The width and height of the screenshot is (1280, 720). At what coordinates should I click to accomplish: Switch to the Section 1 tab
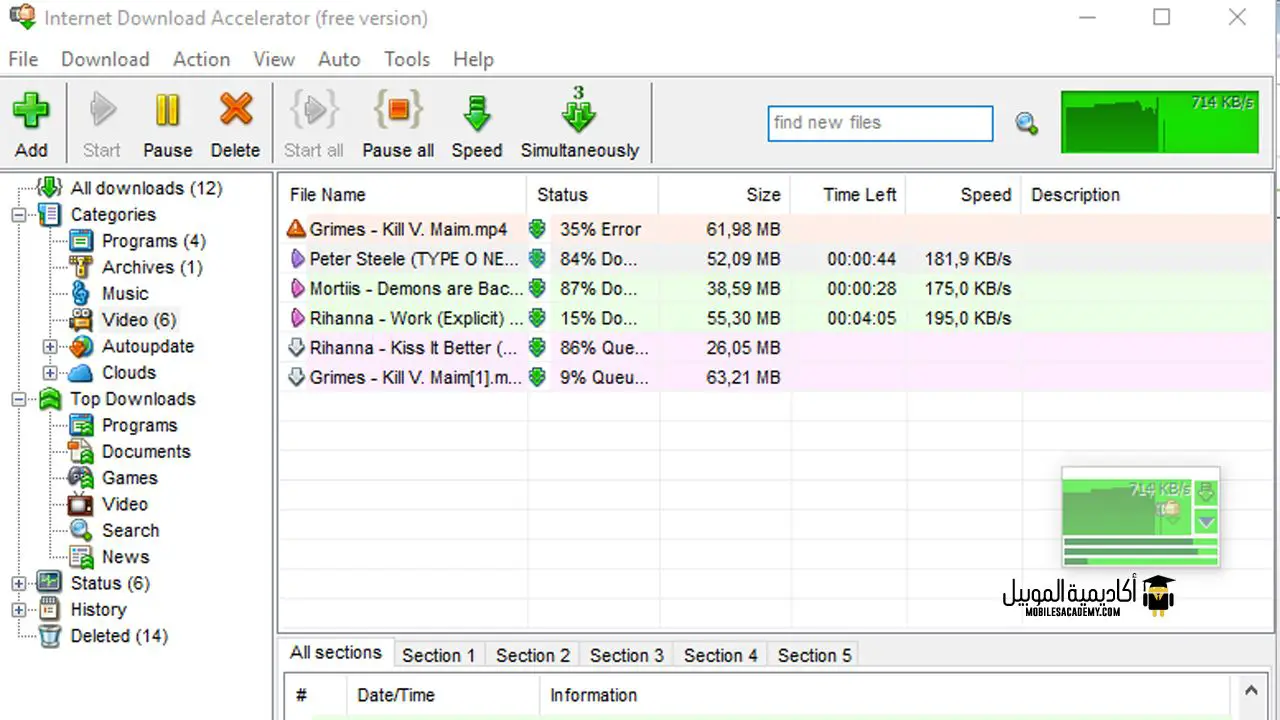coord(438,656)
